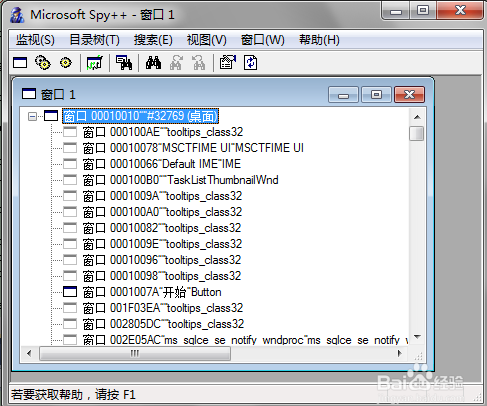Open the 窗口(W) menu
The height and width of the screenshot is (406, 487).
pos(263,40)
